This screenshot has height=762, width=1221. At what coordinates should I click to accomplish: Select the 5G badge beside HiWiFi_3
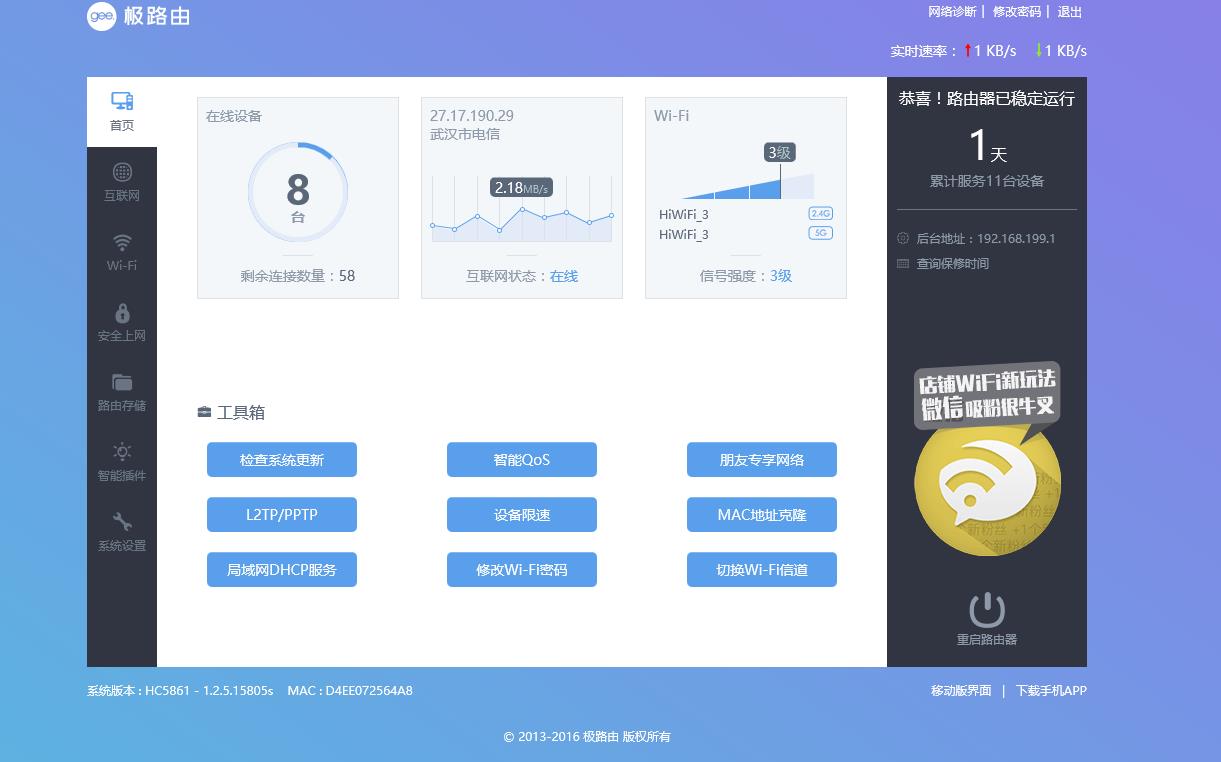820,233
